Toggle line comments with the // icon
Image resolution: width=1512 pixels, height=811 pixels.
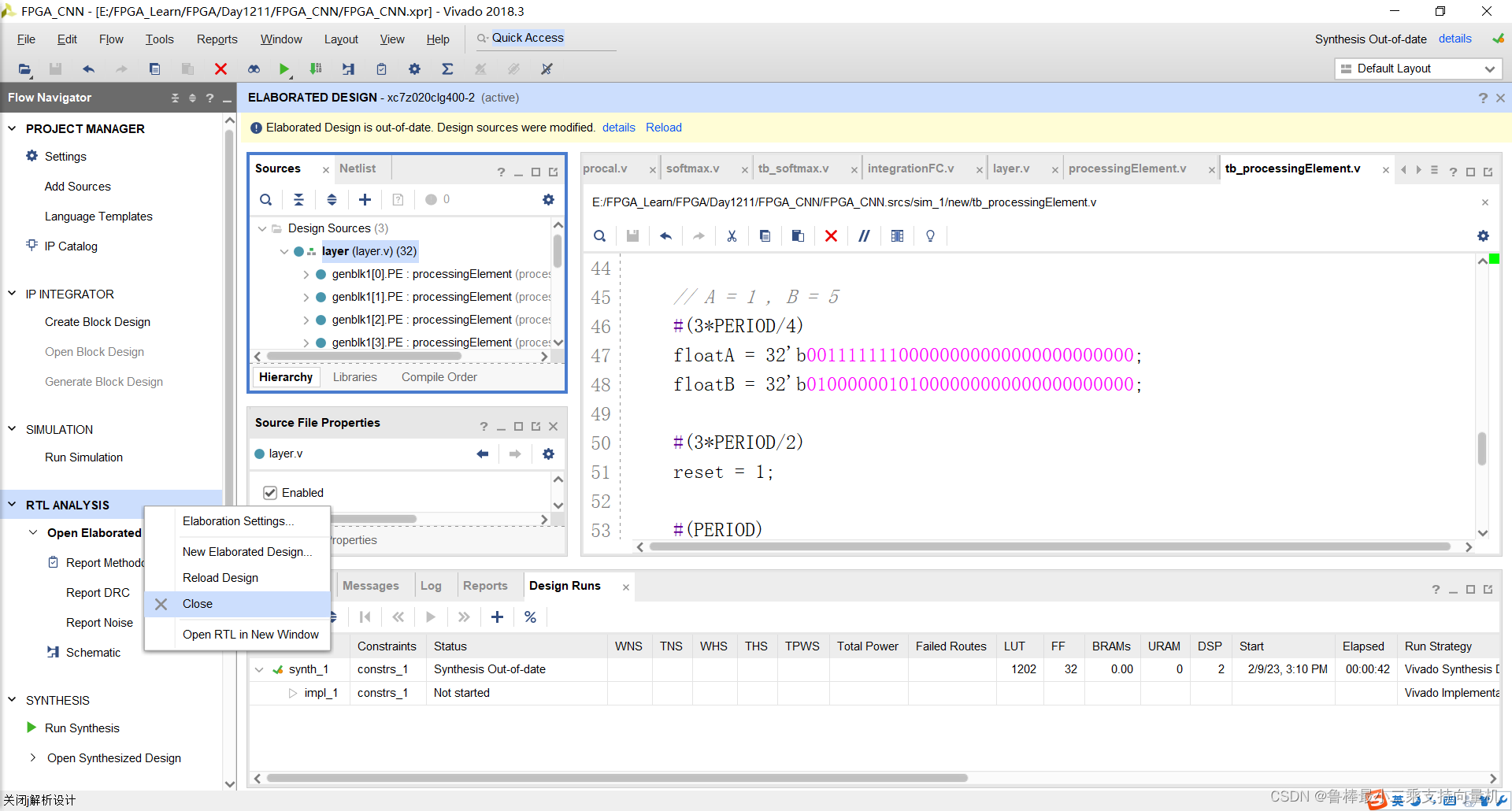point(864,236)
